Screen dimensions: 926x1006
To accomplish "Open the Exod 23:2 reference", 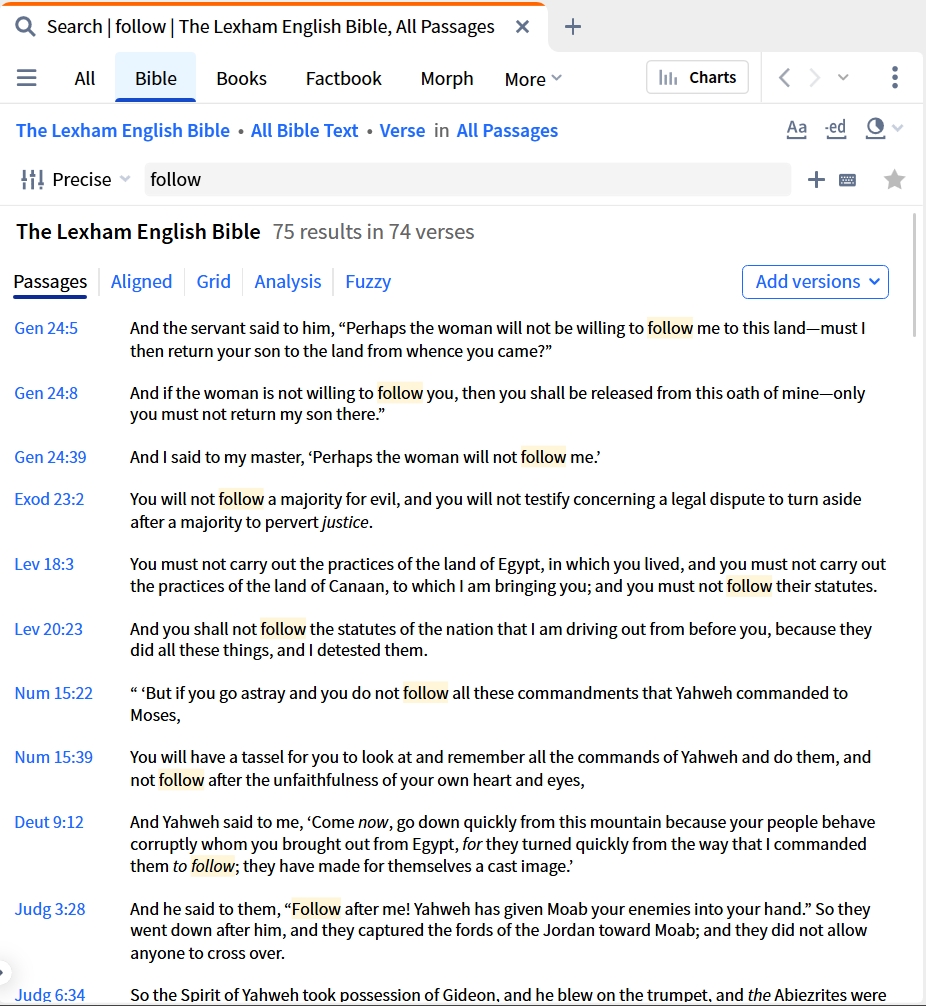I will [49, 499].
